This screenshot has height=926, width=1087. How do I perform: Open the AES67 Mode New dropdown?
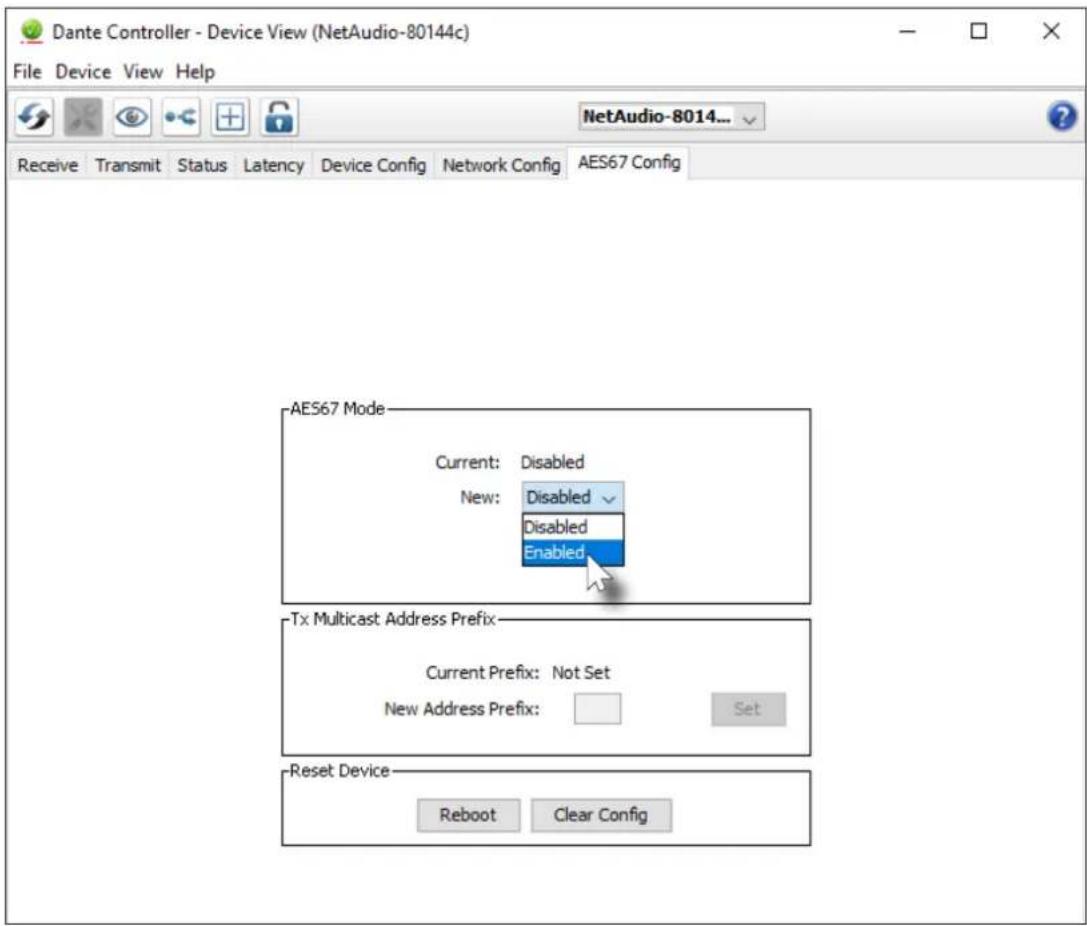[573, 497]
